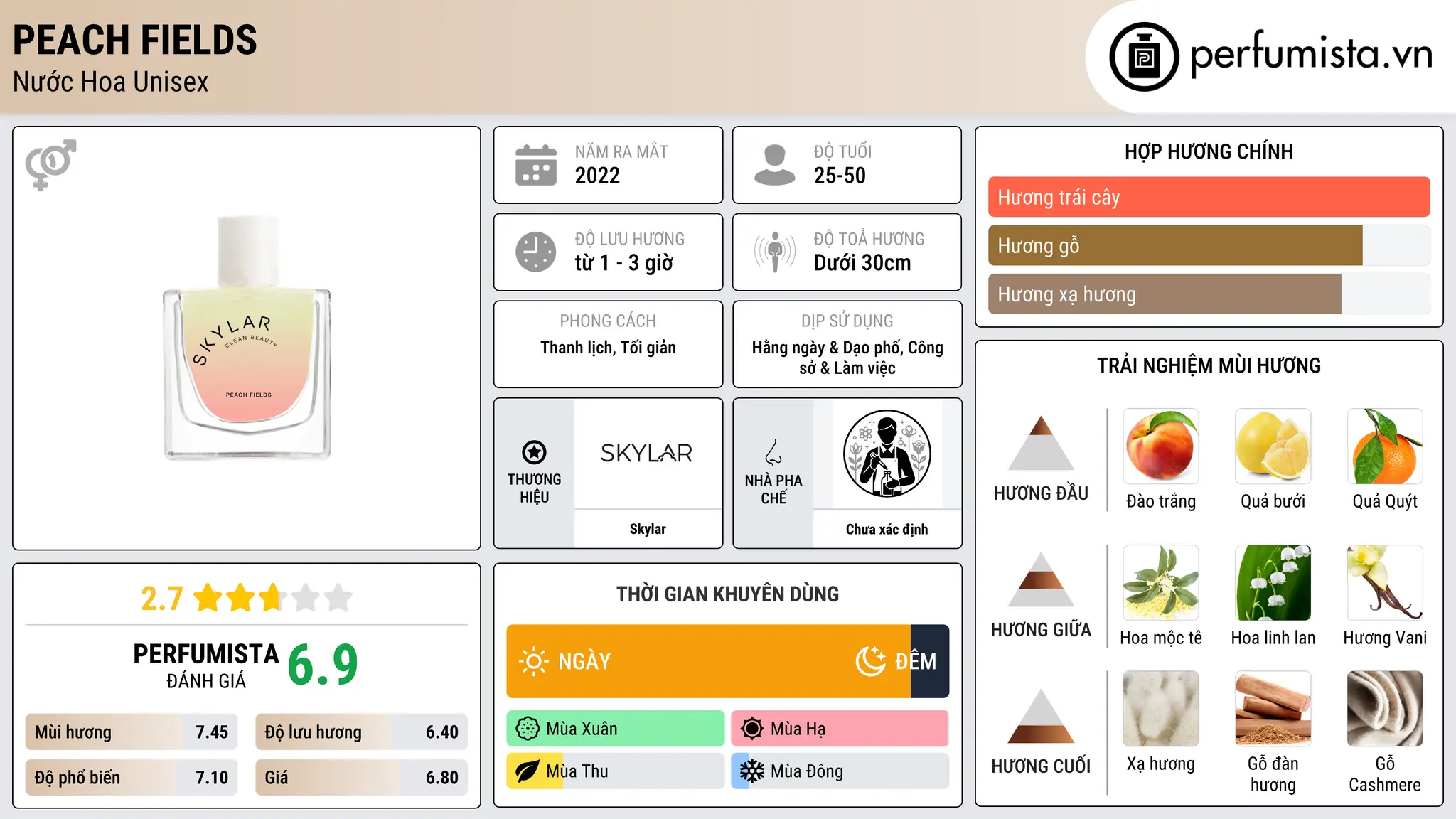The height and width of the screenshot is (819, 1456).
Task: Select the Mùa Đông season bar
Action: tap(840, 771)
